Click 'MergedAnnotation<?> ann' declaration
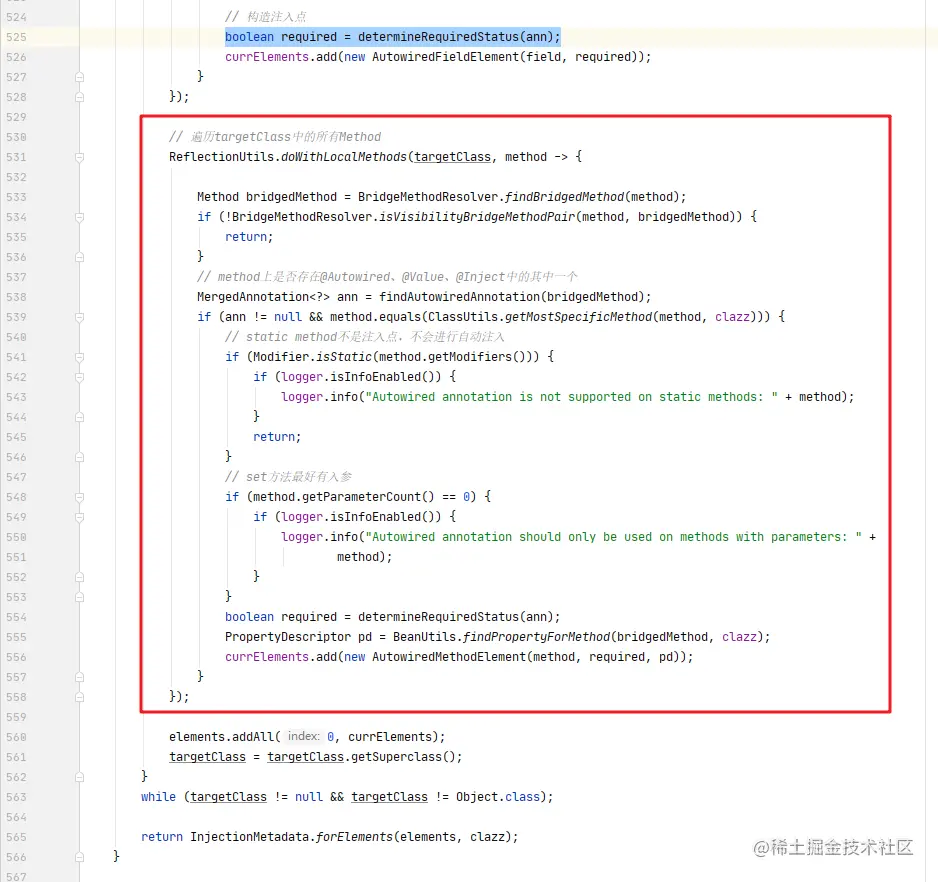Viewport: 938px width, 882px height. click(x=278, y=297)
